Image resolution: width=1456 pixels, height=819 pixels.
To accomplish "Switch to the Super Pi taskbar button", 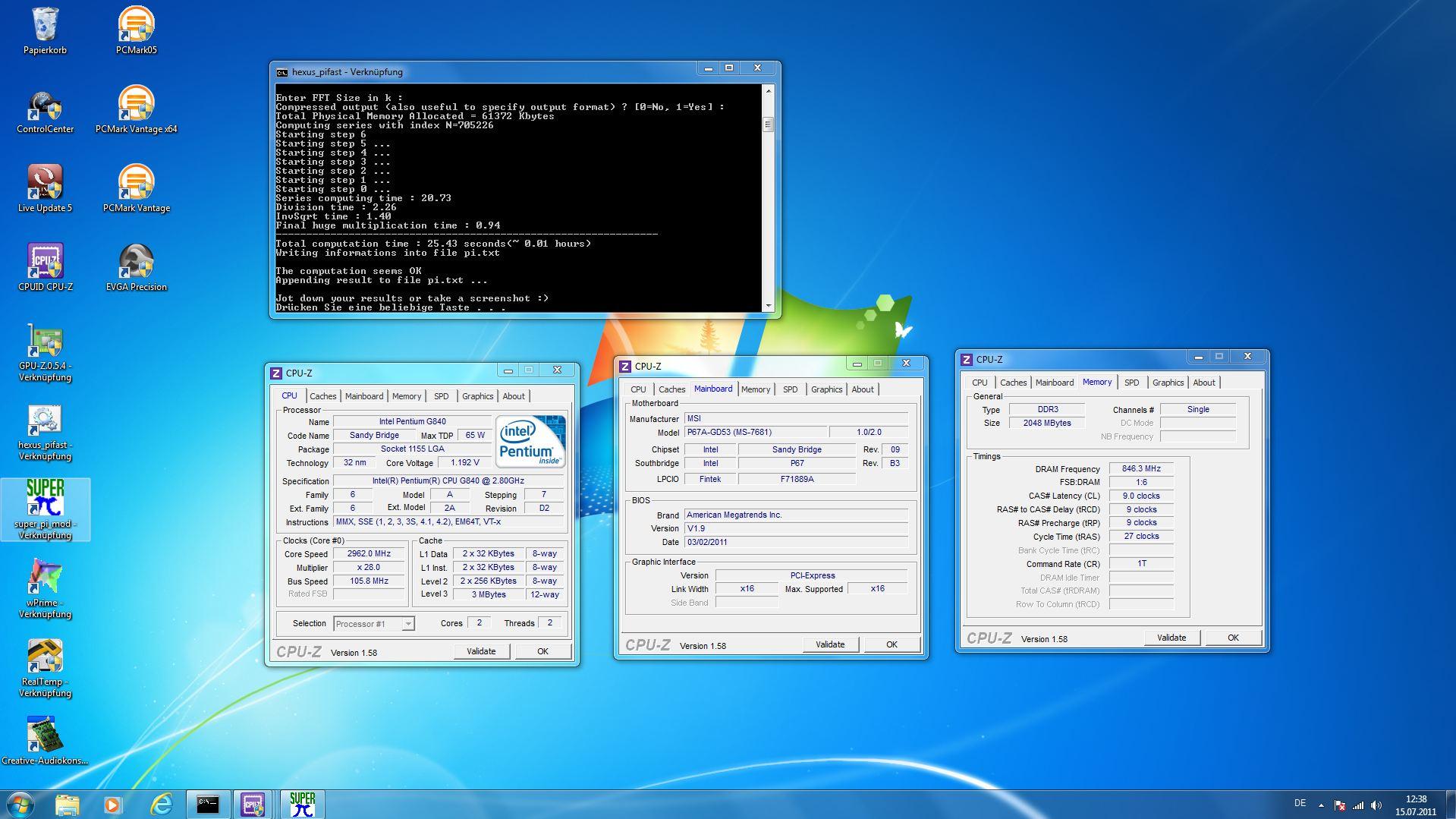I will (302, 804).
